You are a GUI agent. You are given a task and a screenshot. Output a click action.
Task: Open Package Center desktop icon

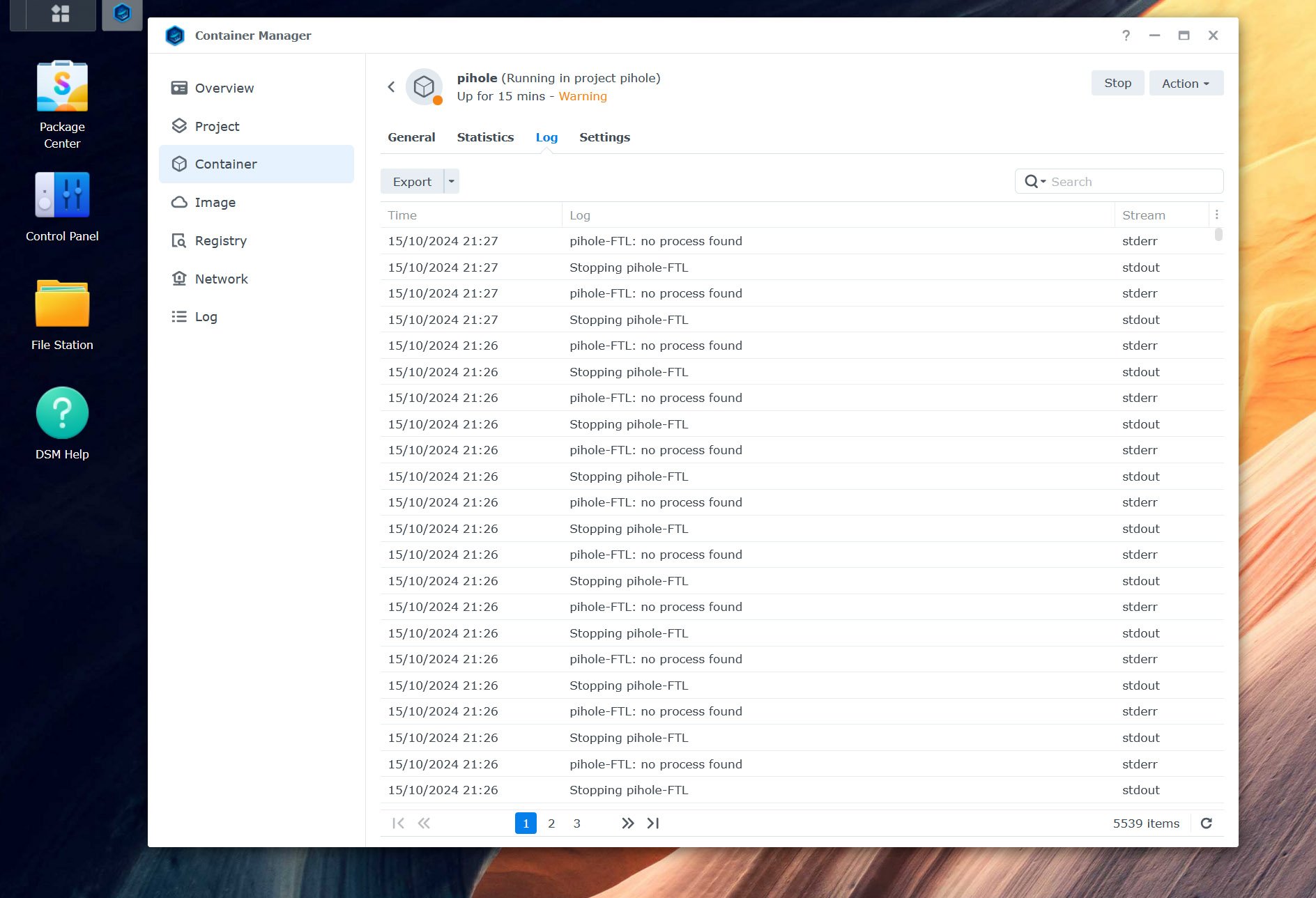coord(62,88)
